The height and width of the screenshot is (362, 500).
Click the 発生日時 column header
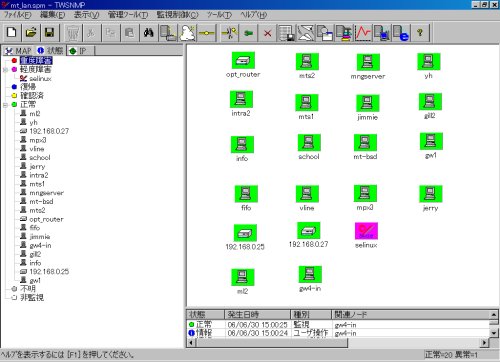257,314
